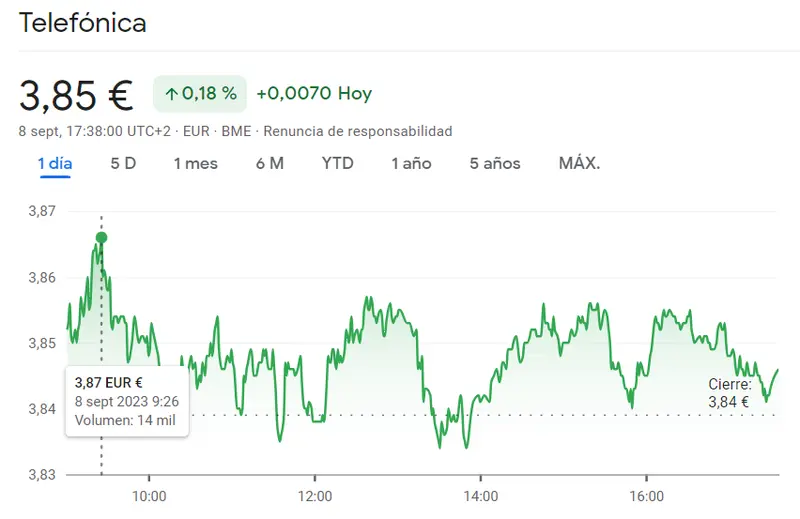Click Volumen: 14 mil in the tooltip
Screen dimensions: 800x519
pos(125,421)
